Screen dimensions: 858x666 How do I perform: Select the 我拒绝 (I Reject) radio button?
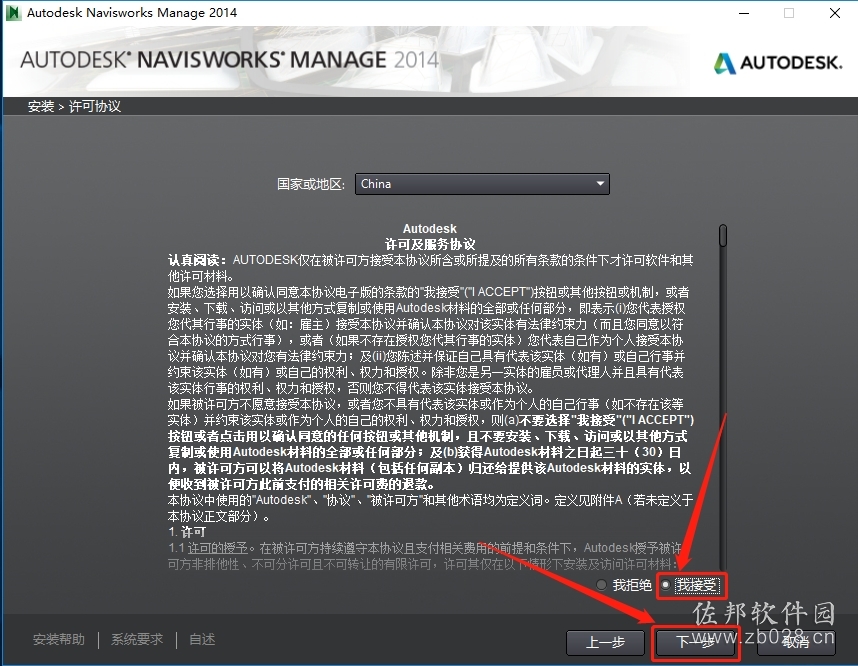click(x=601, y=585)
